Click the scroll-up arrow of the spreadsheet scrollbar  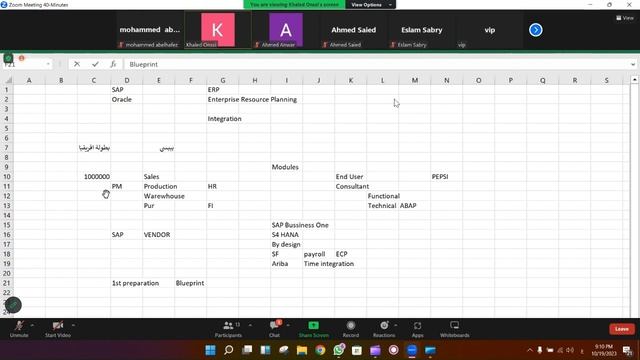pos(634,80)
